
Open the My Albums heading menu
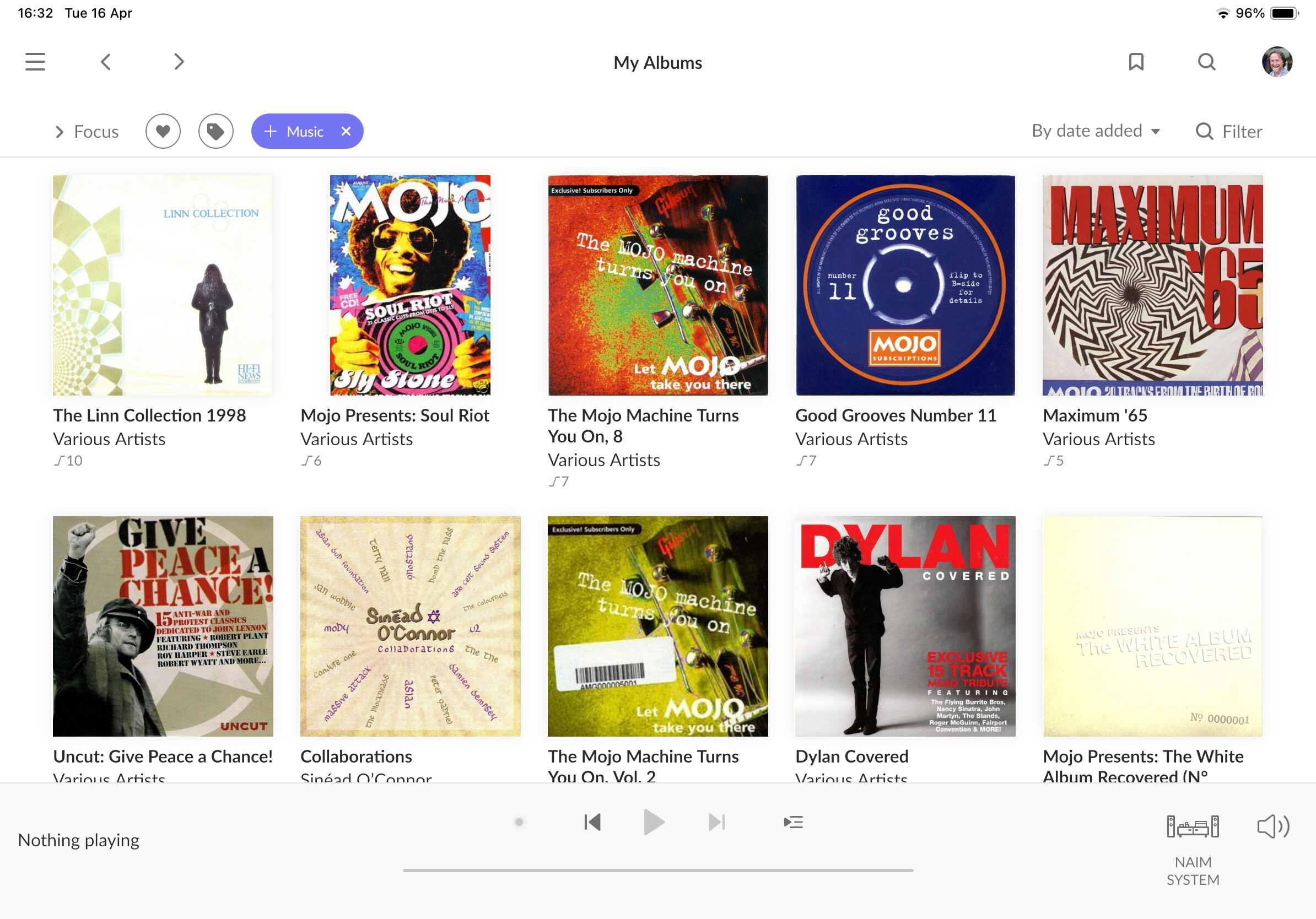point(657,62)
